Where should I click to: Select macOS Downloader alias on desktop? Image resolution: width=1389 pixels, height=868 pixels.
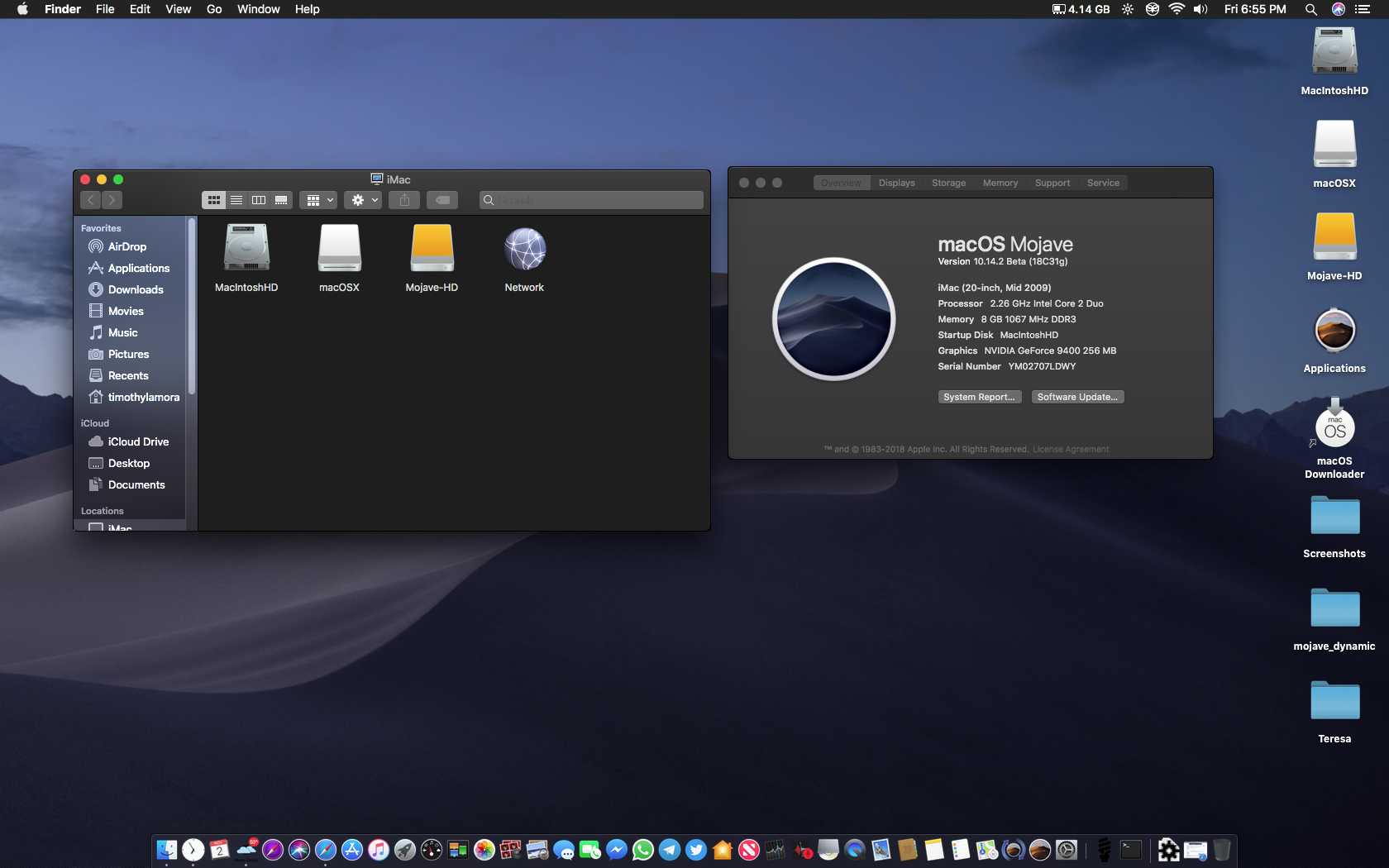(1334, 438)
